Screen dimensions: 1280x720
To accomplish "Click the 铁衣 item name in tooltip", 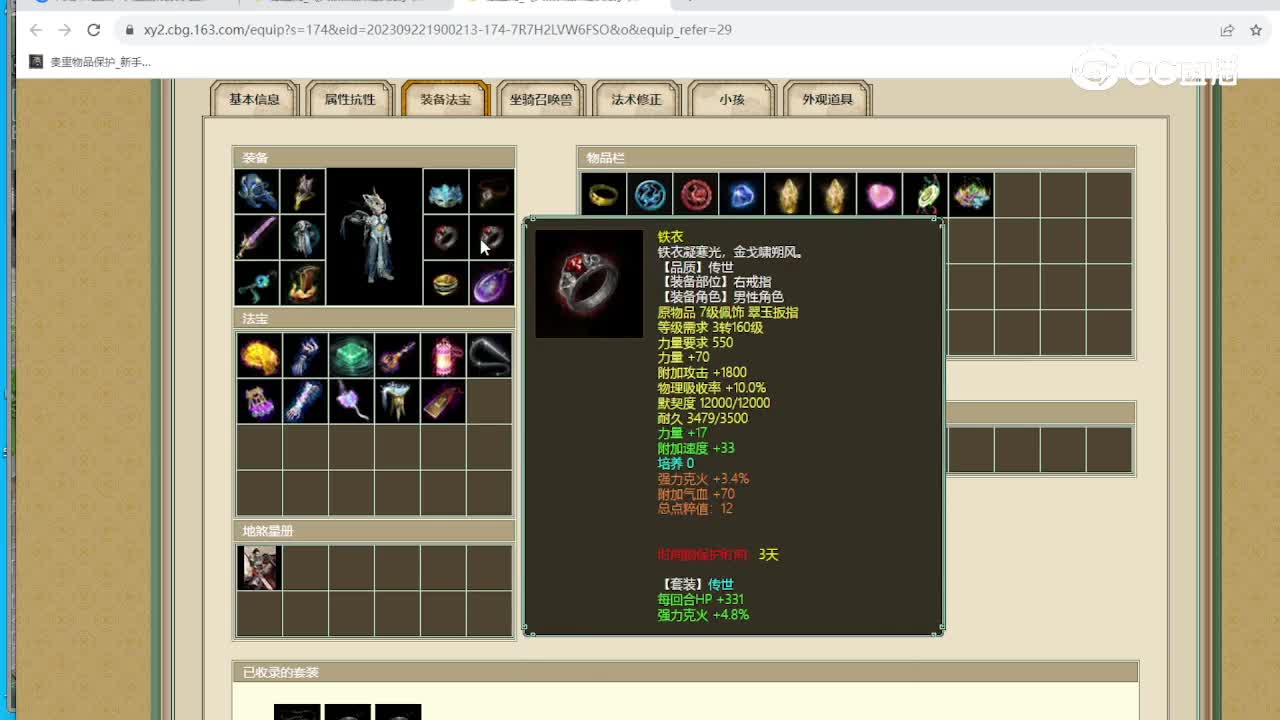I will pos(670,237).
